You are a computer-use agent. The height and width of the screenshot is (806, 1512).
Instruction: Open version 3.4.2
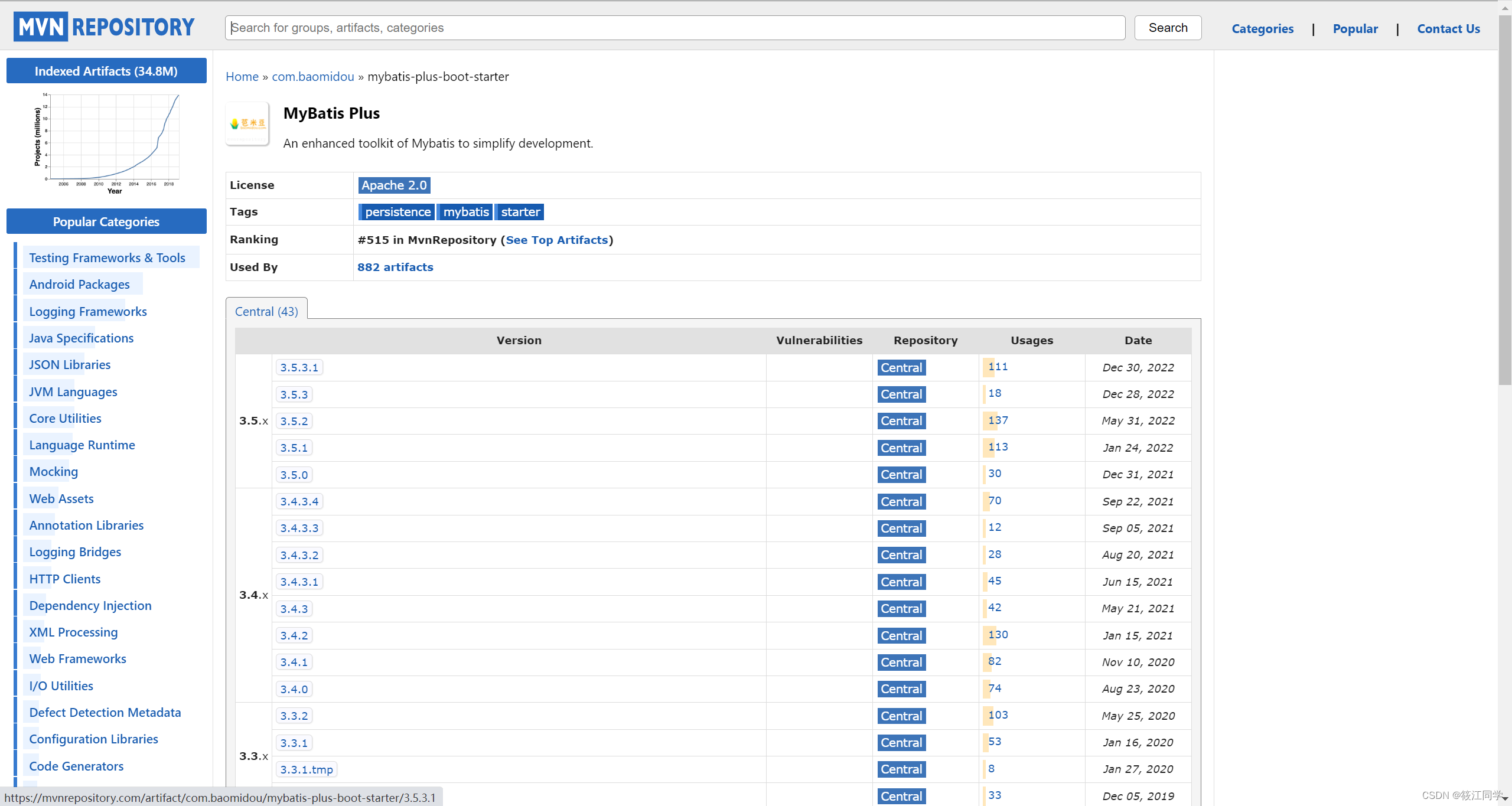[x=294, y=635]
